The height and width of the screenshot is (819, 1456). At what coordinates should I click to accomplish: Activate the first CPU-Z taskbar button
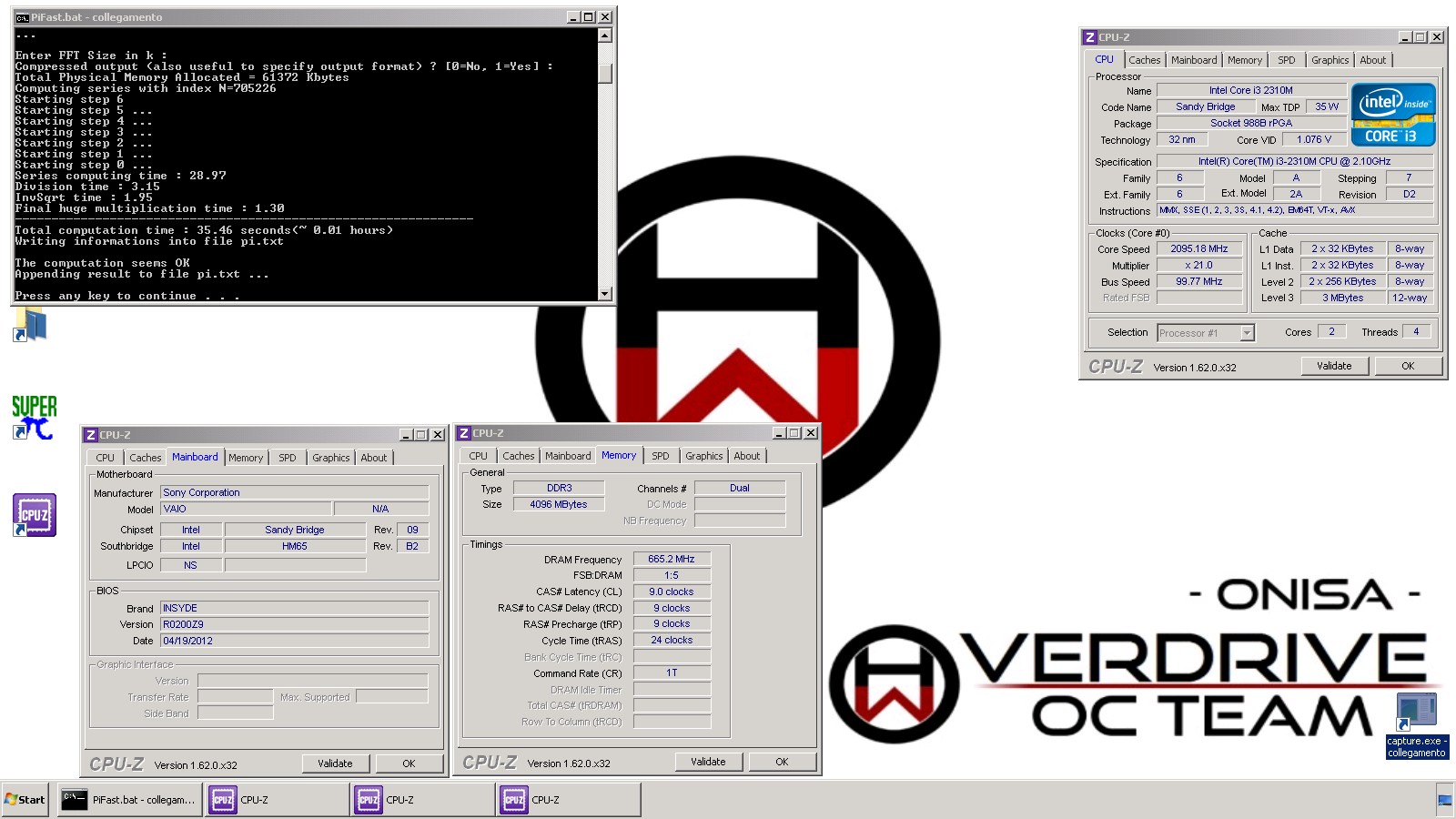(278, 800)
